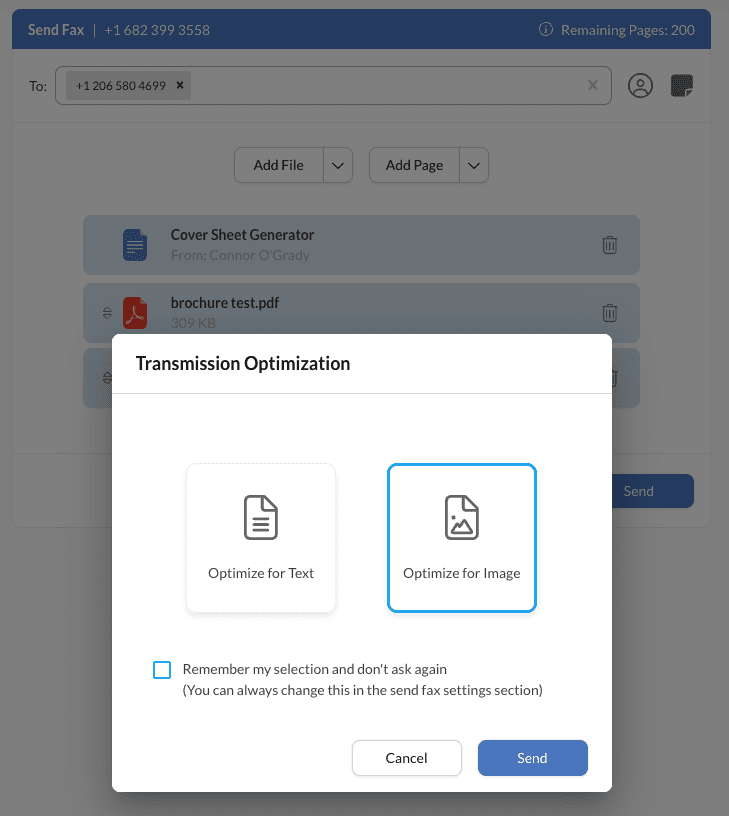729x816 pixels.
Task: Delete brochure test.pdf via its trash icon
Action: coord(610,312)
